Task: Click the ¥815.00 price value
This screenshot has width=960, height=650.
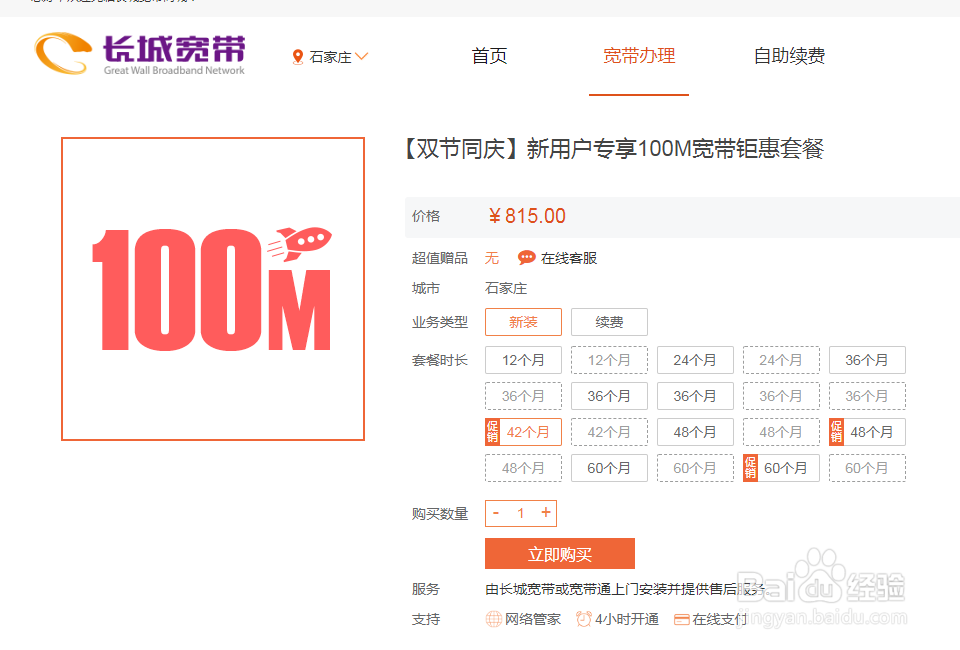Action: [x=527, y=216]
